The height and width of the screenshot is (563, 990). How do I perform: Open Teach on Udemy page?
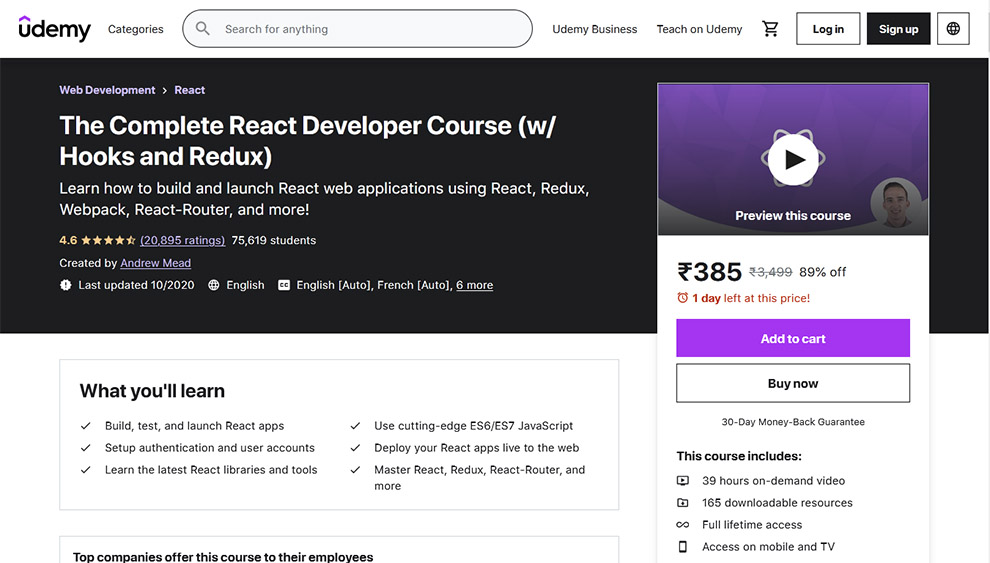(700, 29)
